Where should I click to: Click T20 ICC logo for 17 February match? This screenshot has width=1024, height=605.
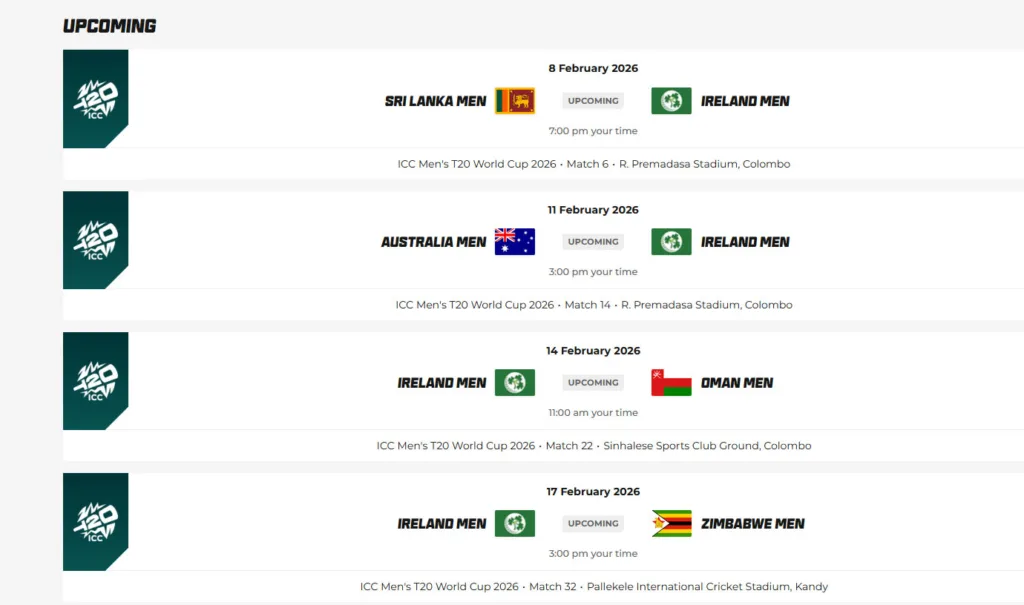[x=96, y=521]
